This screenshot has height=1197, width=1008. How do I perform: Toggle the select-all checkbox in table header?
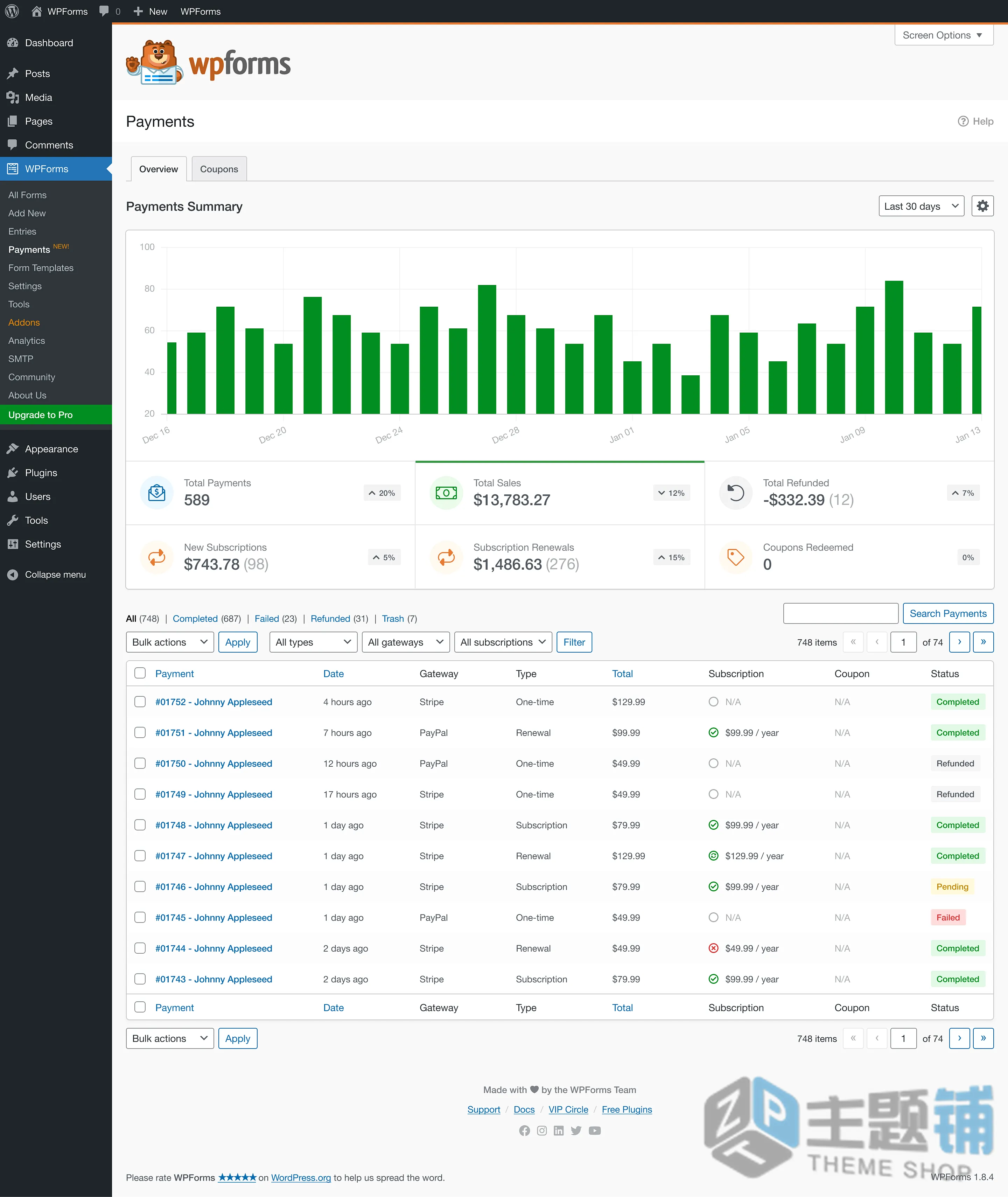click(140, 673)
